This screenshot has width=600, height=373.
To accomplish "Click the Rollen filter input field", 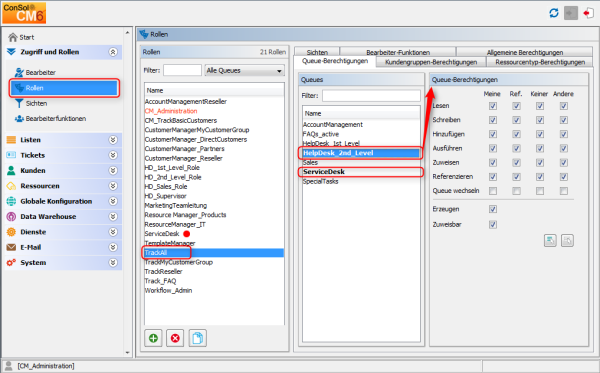I will [x=182, y=70].
